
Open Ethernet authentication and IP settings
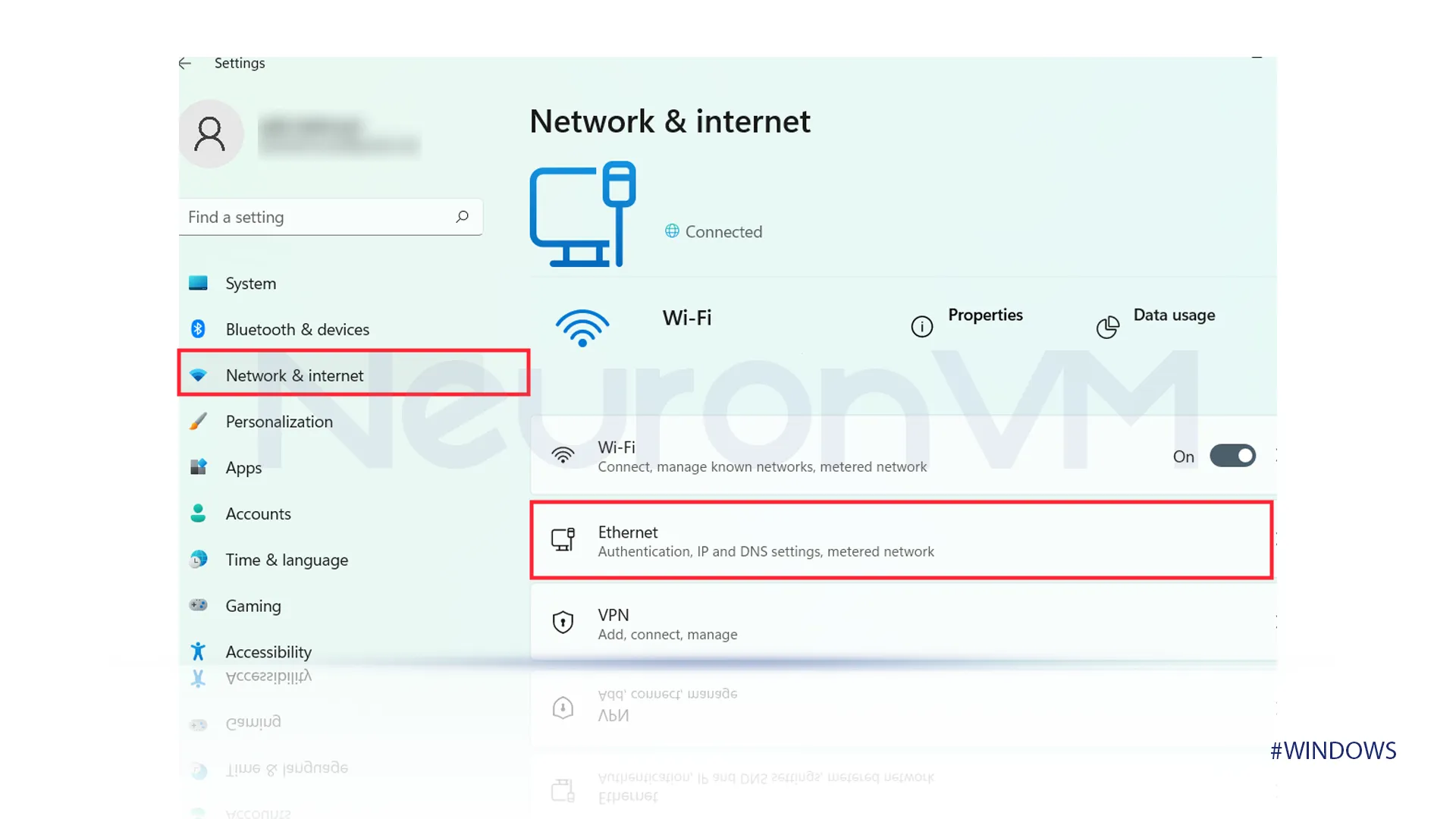coord(900,540)
